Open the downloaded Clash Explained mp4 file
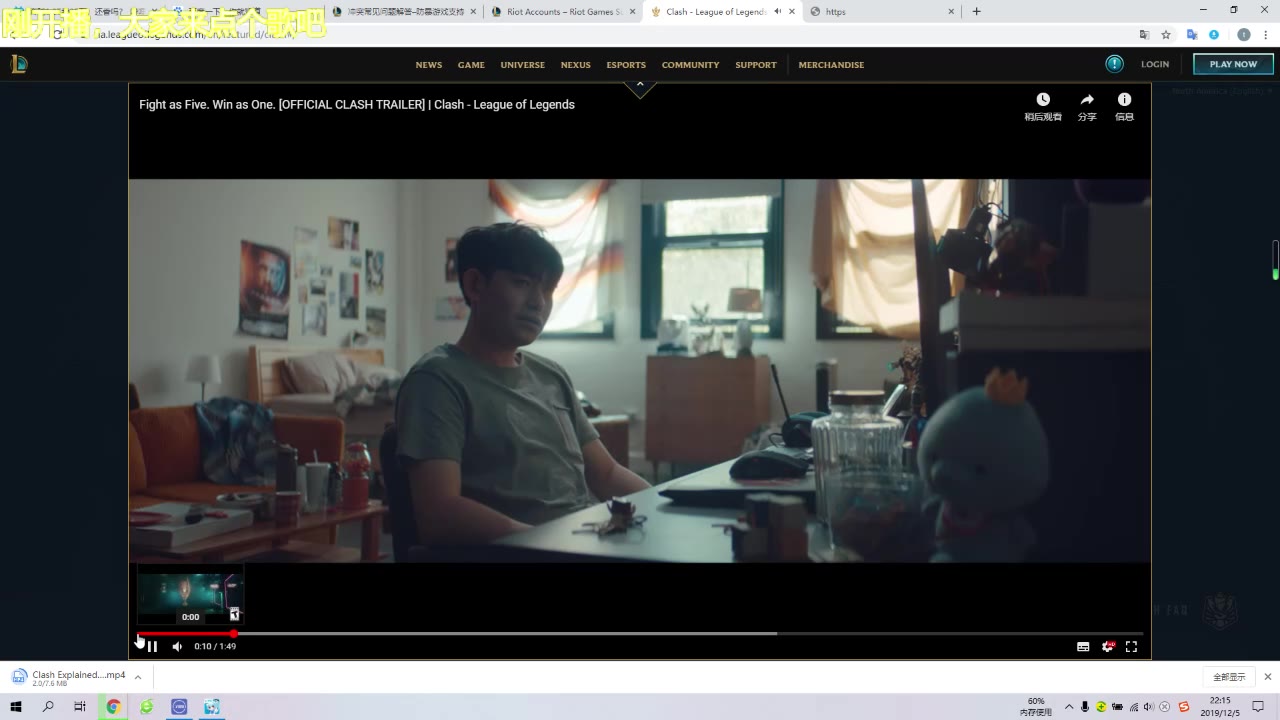 click(x=70, y=677)
